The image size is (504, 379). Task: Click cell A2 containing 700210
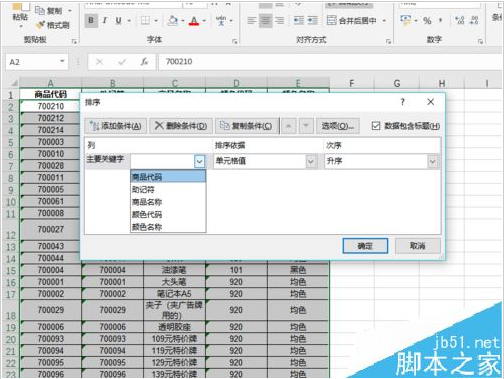[51, 106]
